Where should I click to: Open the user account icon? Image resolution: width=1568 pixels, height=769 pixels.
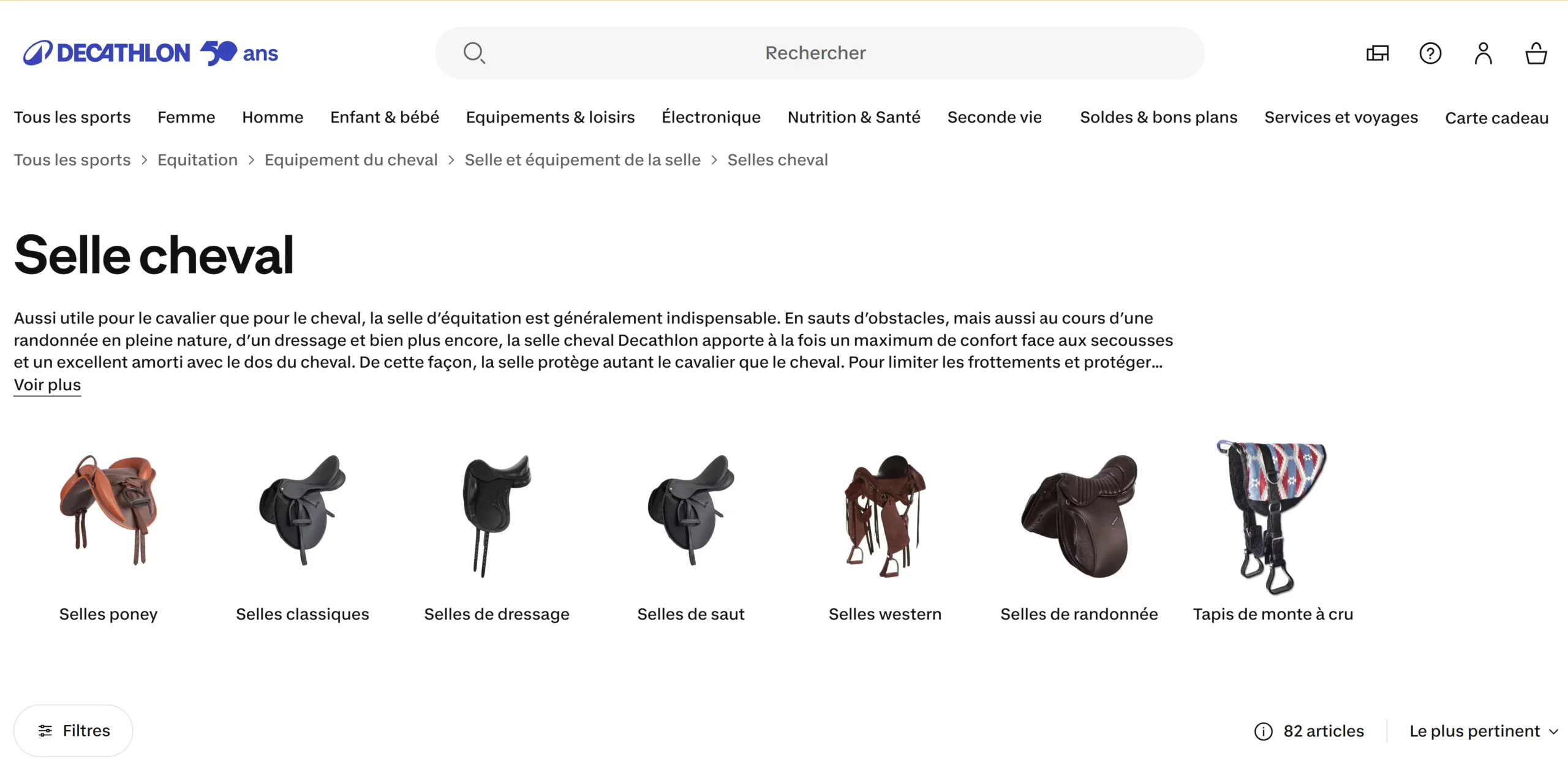(x=1483, y=53)
